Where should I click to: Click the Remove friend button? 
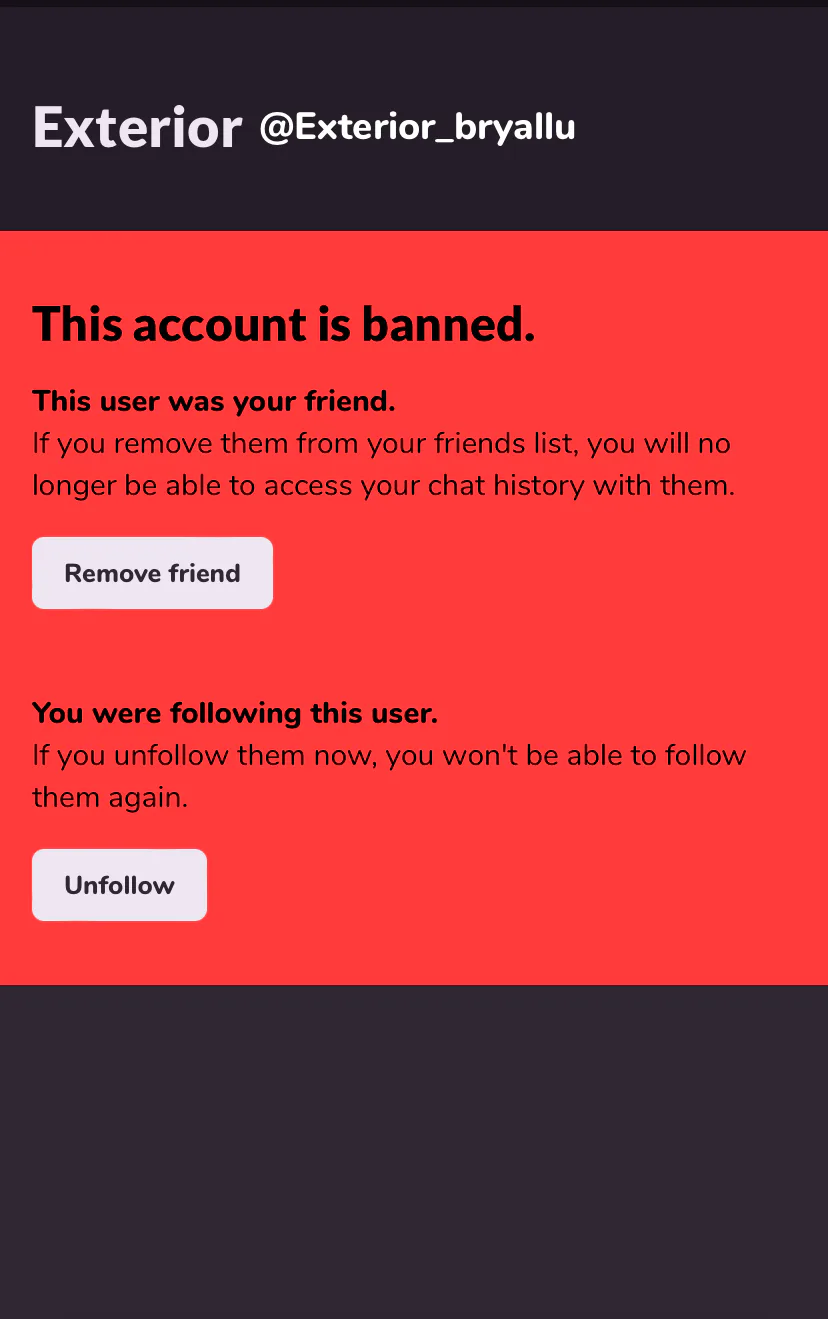coord(152,573)
